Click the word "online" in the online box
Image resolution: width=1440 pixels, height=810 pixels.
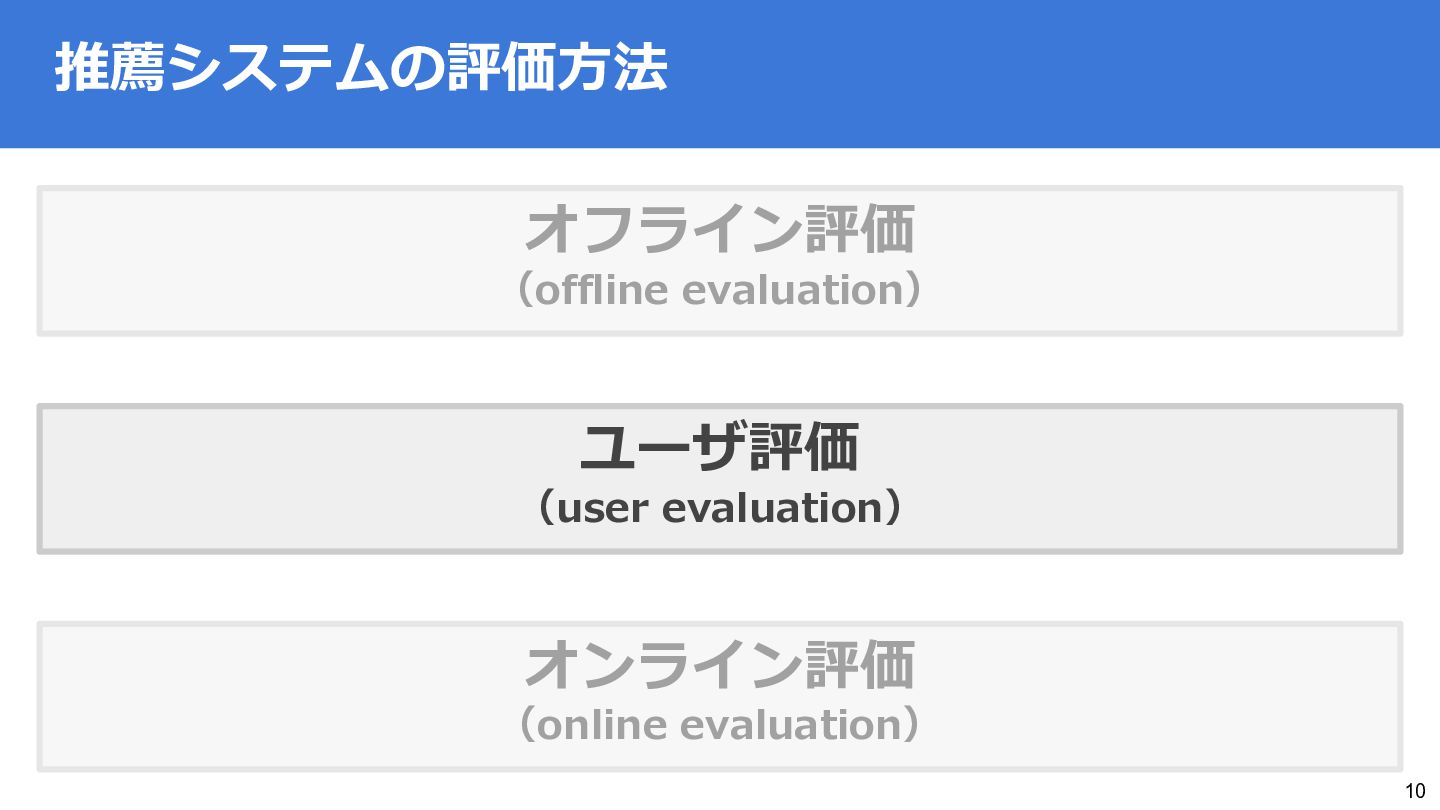[602, 725]
